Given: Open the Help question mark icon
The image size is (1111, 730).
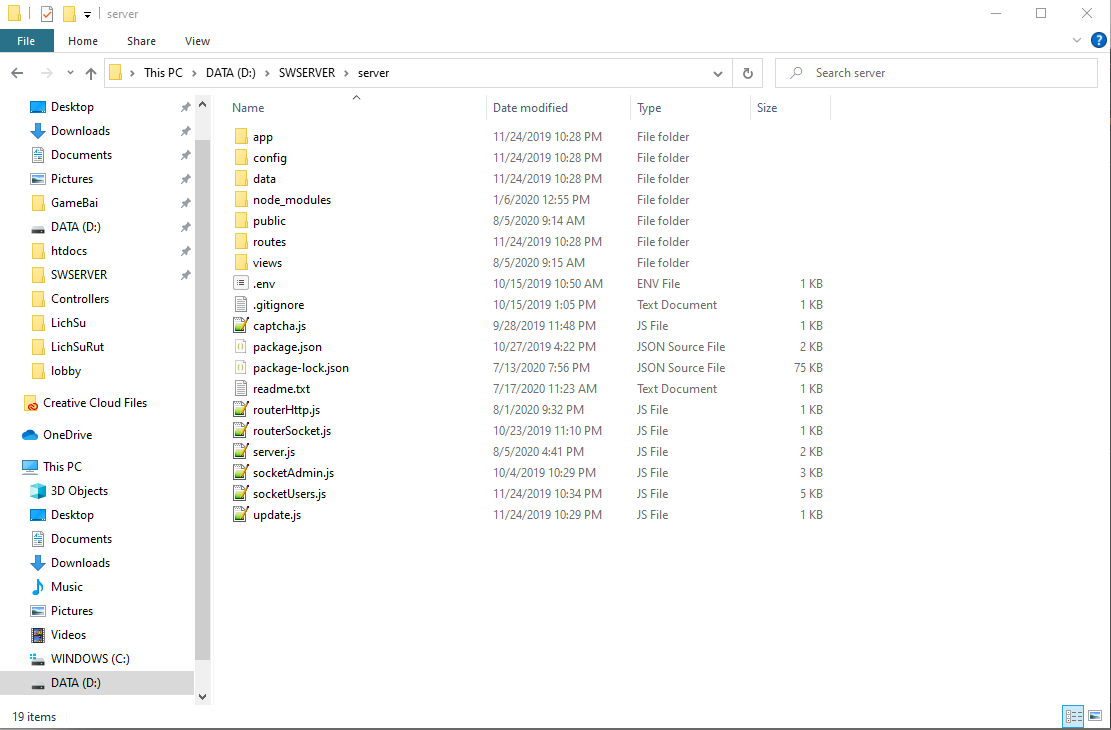Looking at the screenshot, I should pyautogui.click(x=1098, y=40).
